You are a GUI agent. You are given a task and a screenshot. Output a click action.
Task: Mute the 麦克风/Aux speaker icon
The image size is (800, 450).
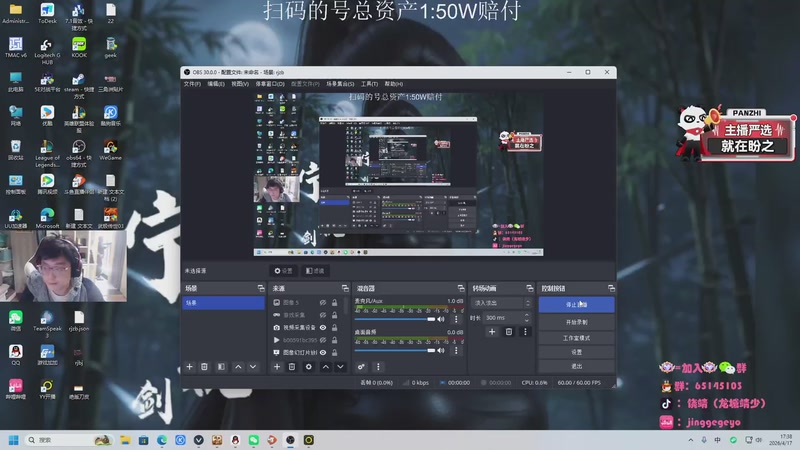click(441, 319)
